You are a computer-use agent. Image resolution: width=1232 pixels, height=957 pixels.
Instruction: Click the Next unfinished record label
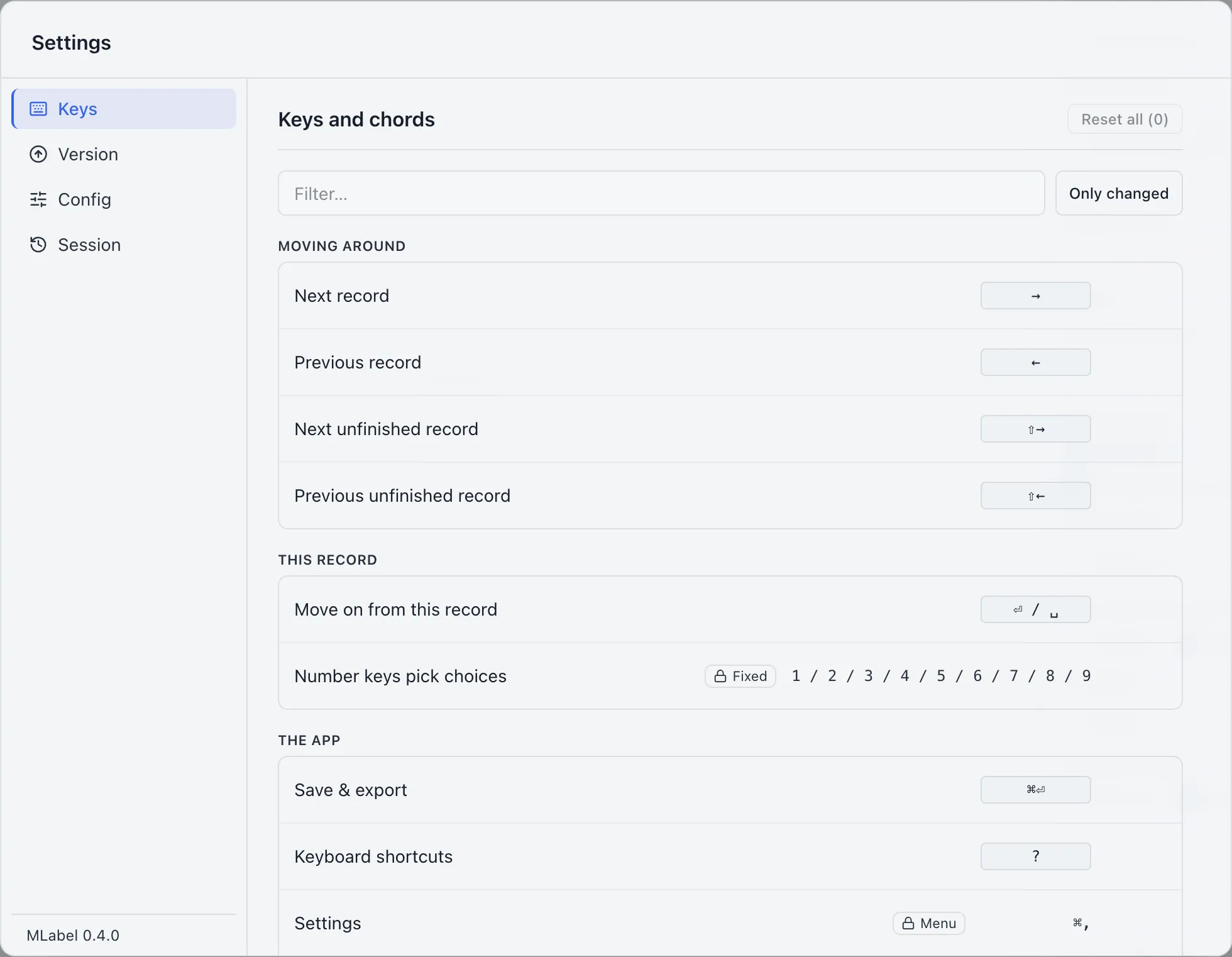(387, 429)
